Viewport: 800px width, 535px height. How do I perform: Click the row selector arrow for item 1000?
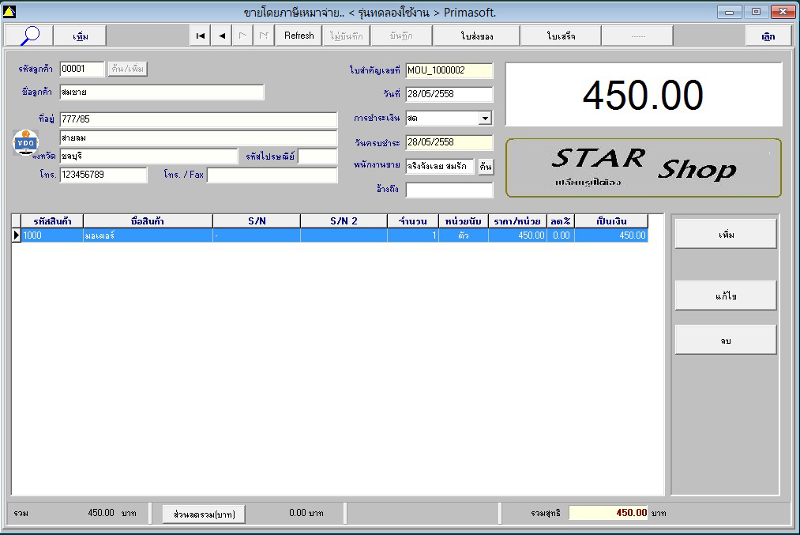pos(16,235)
